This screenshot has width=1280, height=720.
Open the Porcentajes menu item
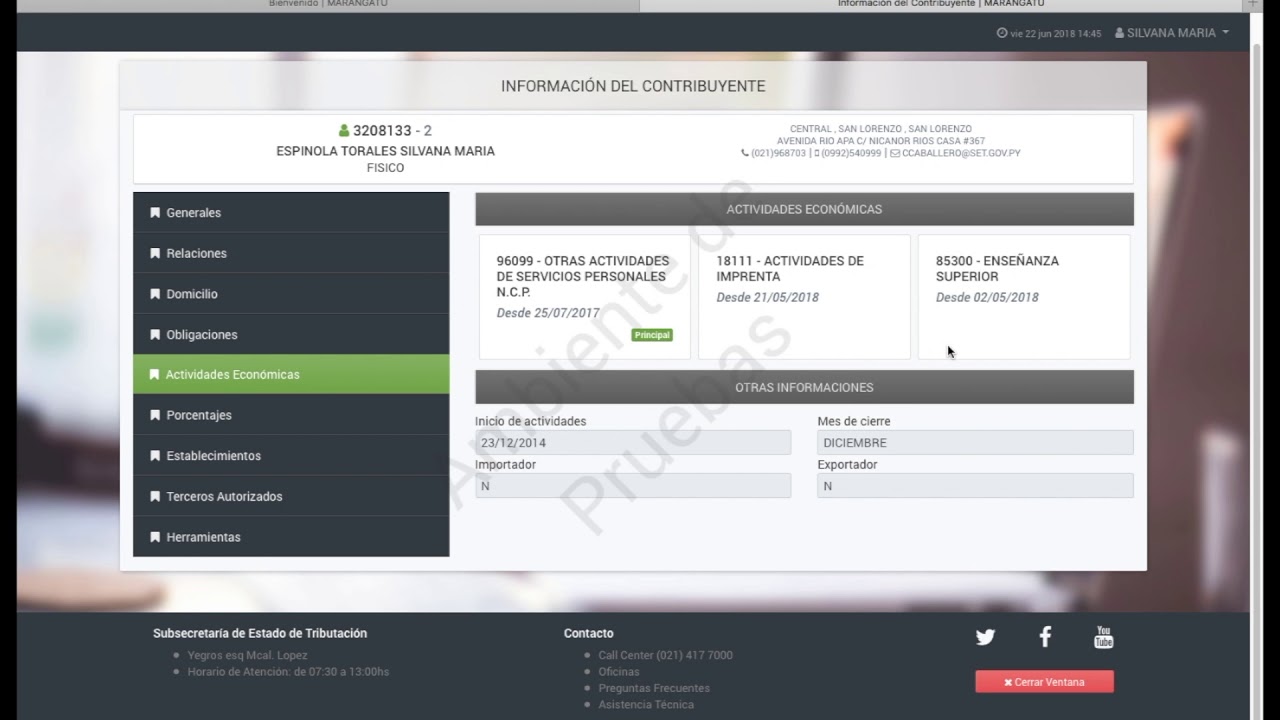pos(199,415)
